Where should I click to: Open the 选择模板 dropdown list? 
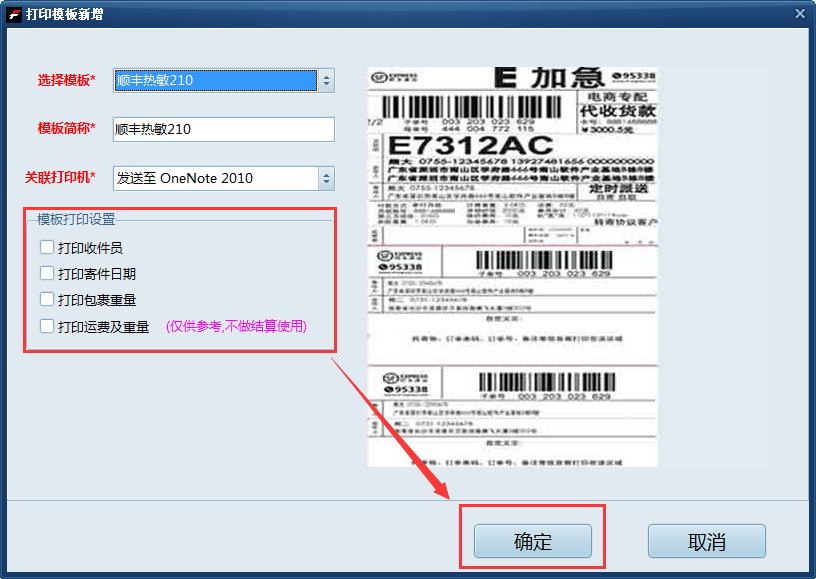coord(326,81)
